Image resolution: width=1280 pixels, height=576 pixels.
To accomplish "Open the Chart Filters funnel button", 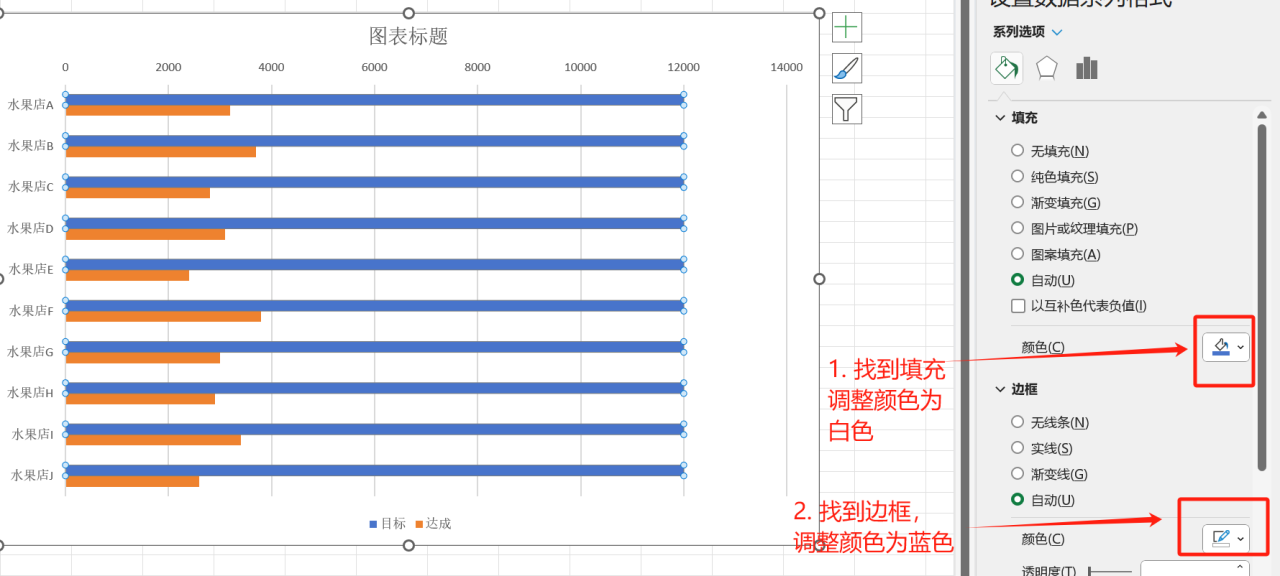I will [847, 109].
